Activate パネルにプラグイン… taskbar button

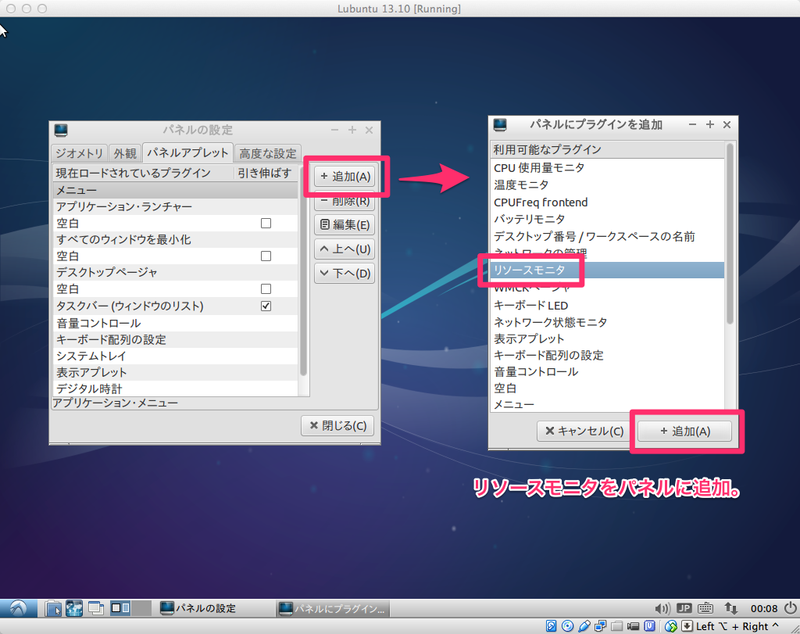(x=333, y=608)
